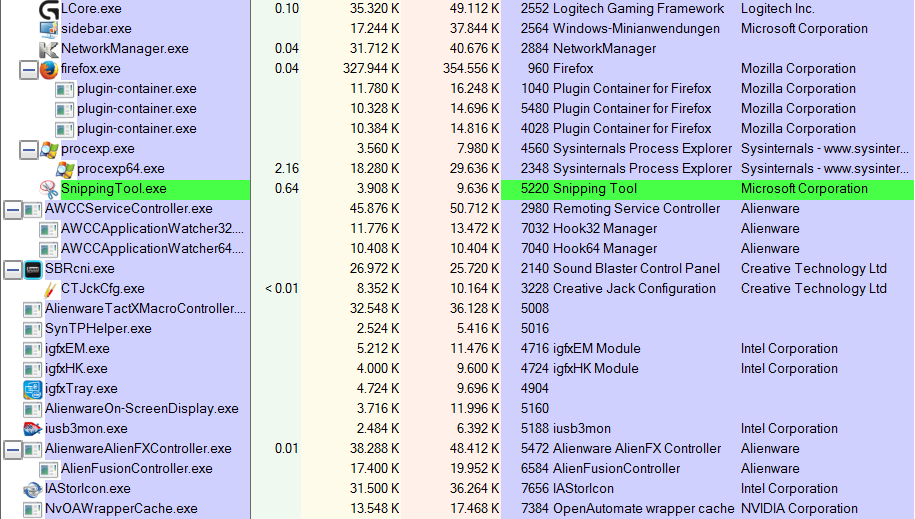915x519 pixels.
Task: Select the plugin-container.exe row with PID 5480
Action: click(x=136, y=109)
